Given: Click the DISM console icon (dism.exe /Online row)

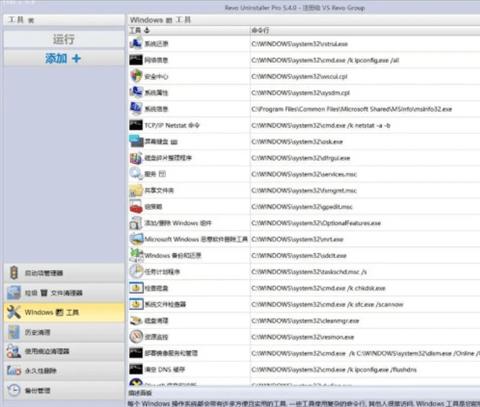Looking at the screenshot, I should [x=136, y=353].
